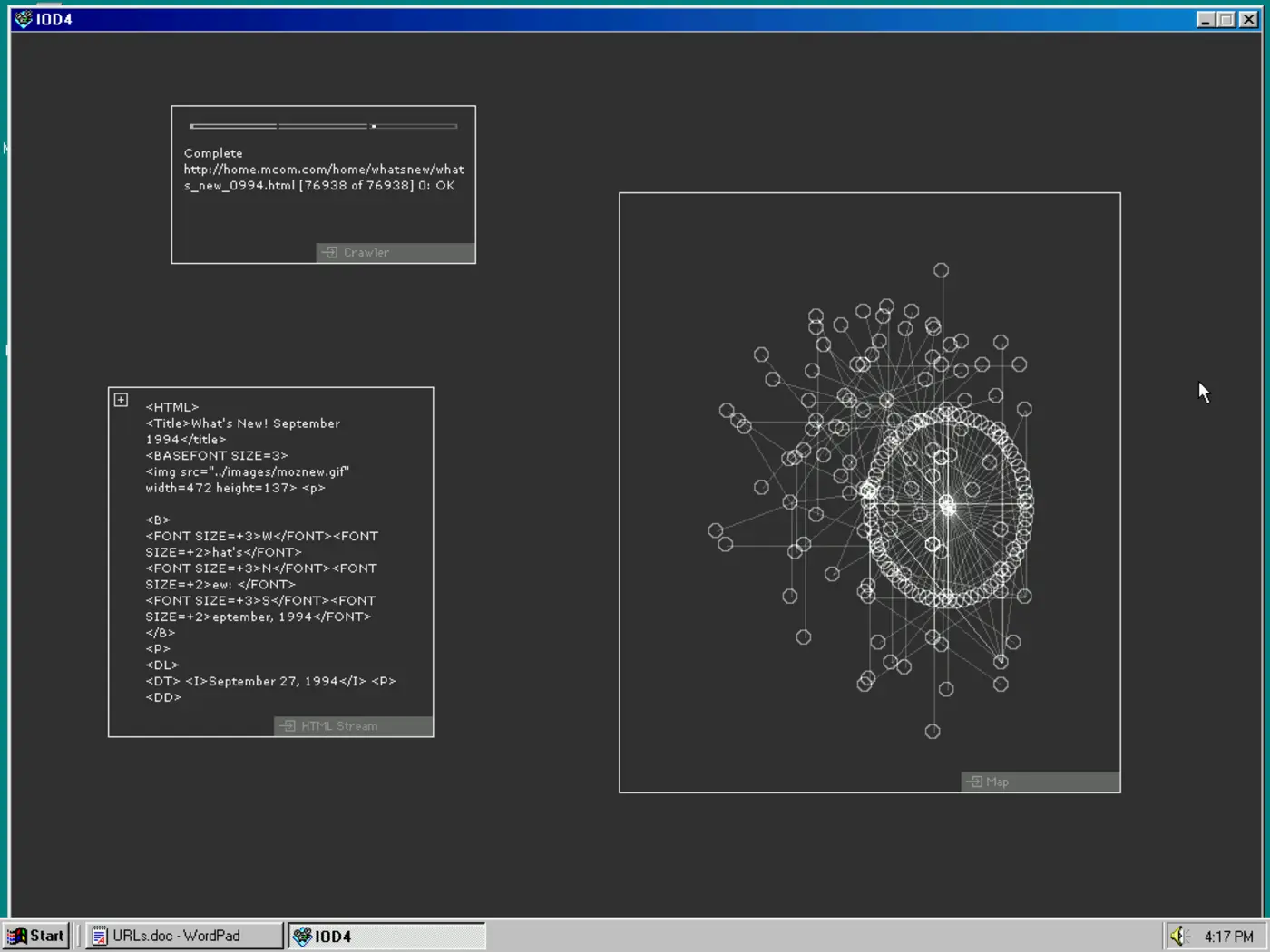
Task: Click the Map panel icon
Action: (976, 782)
